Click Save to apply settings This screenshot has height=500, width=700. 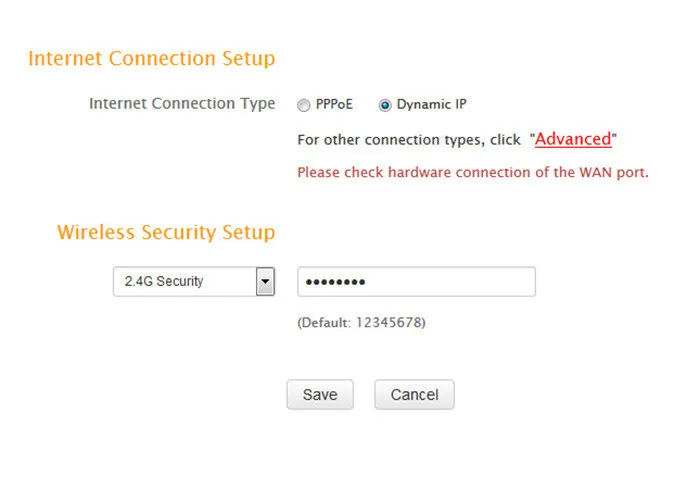[x=320, y=395]
